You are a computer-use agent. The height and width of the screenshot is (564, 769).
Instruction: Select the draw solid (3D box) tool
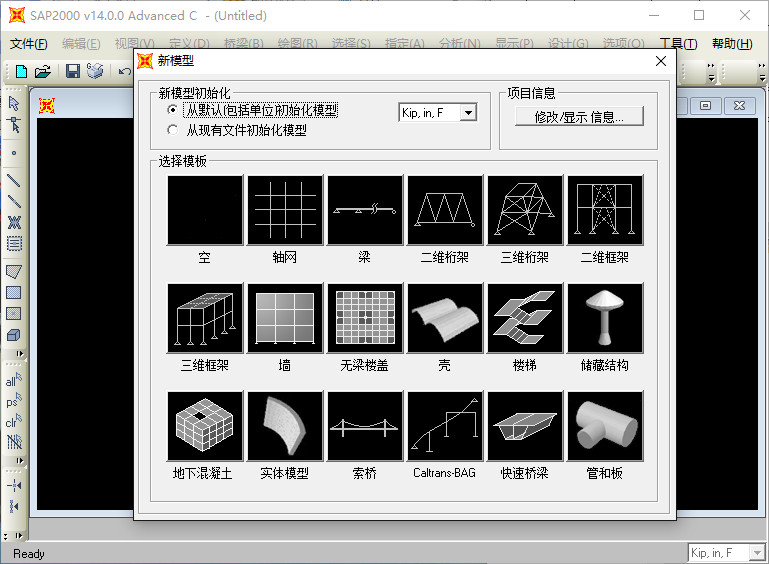point(14,335)
